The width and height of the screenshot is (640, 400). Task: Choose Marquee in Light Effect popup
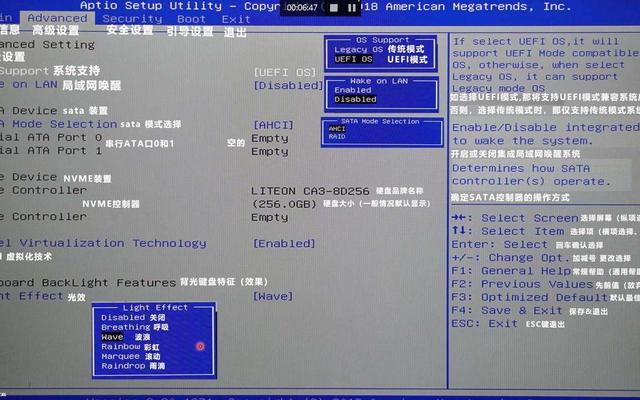(x=121, y=356)
